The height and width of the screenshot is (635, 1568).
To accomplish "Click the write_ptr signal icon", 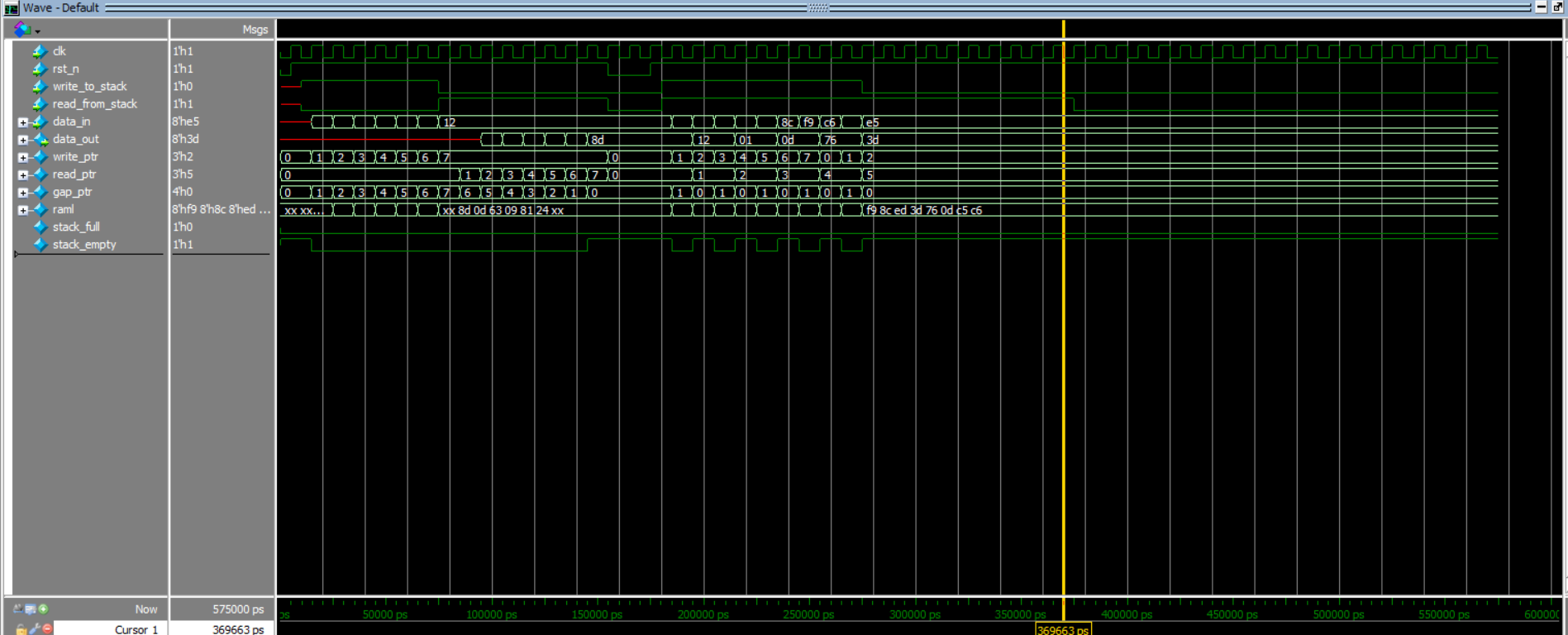I will (x=40, y=157).
